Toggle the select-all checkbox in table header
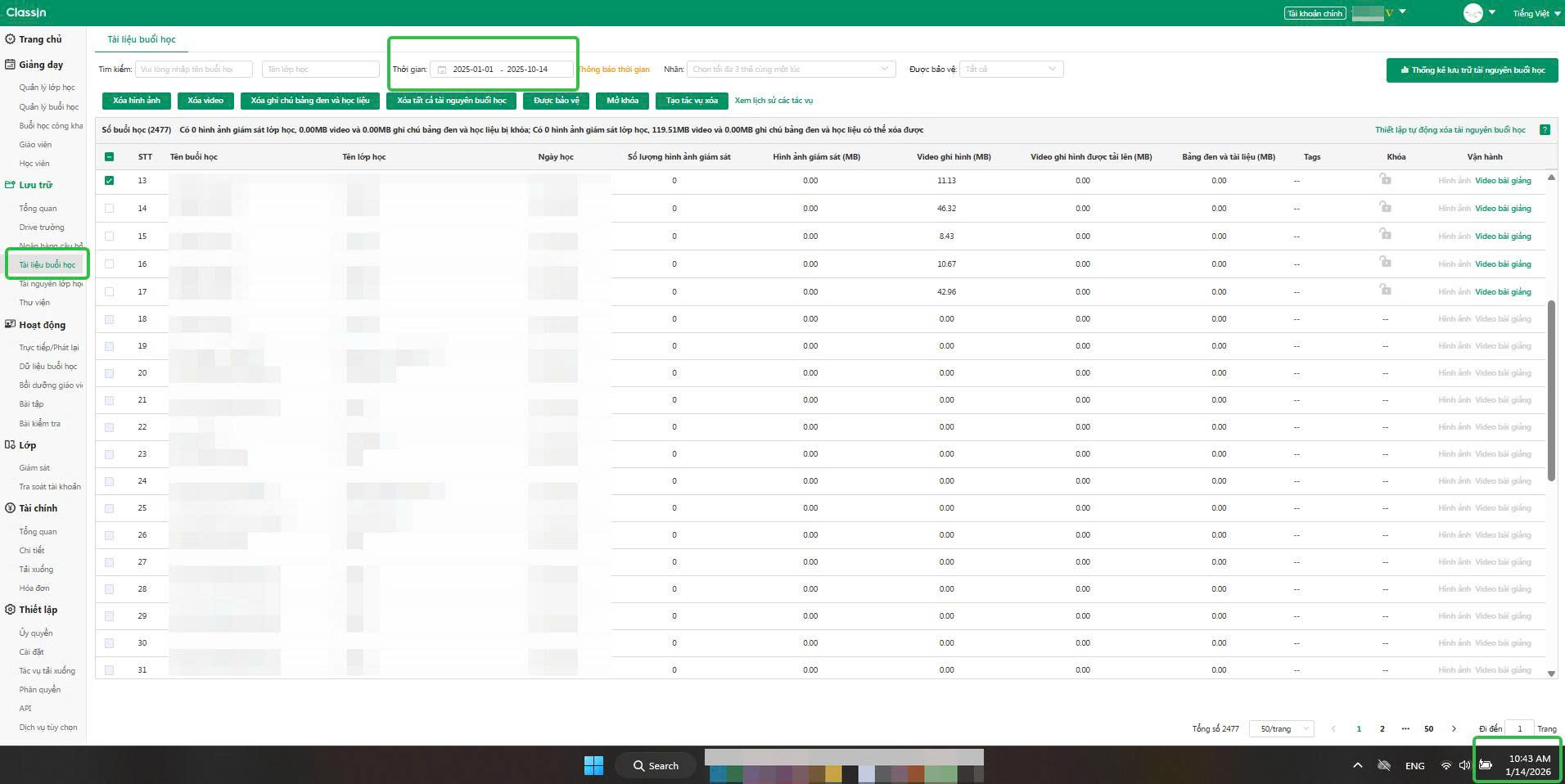 click(x=110, y=157)
